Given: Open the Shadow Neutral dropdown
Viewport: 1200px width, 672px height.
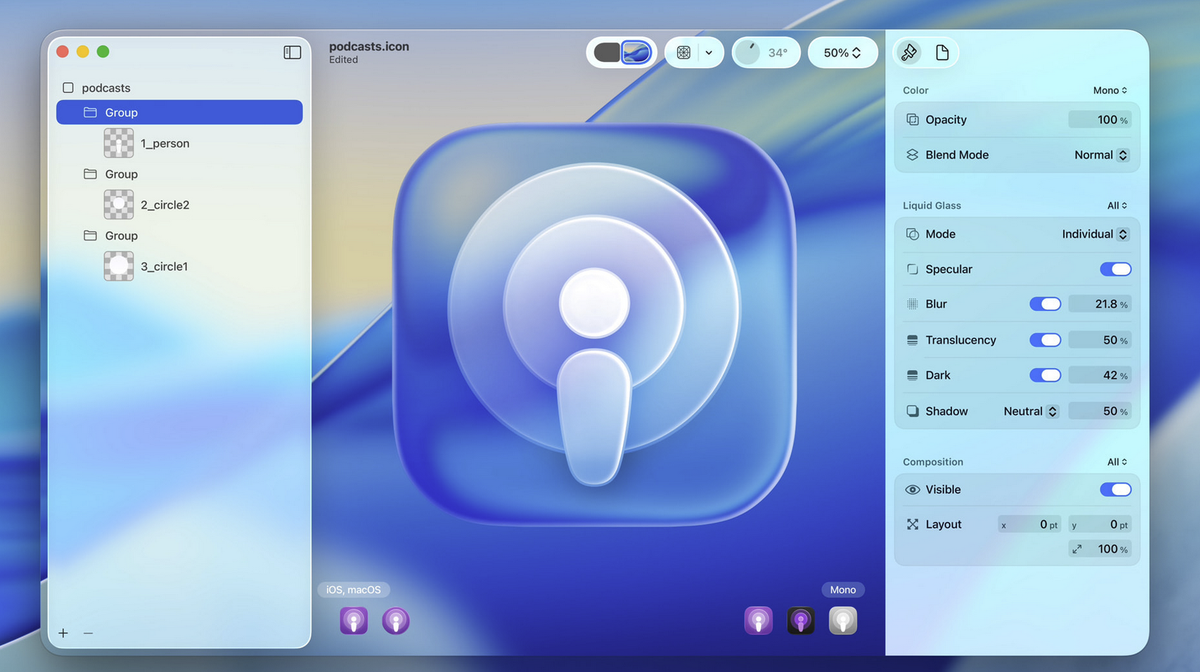Looking at the screenshot, I should tap(1031, 411).
